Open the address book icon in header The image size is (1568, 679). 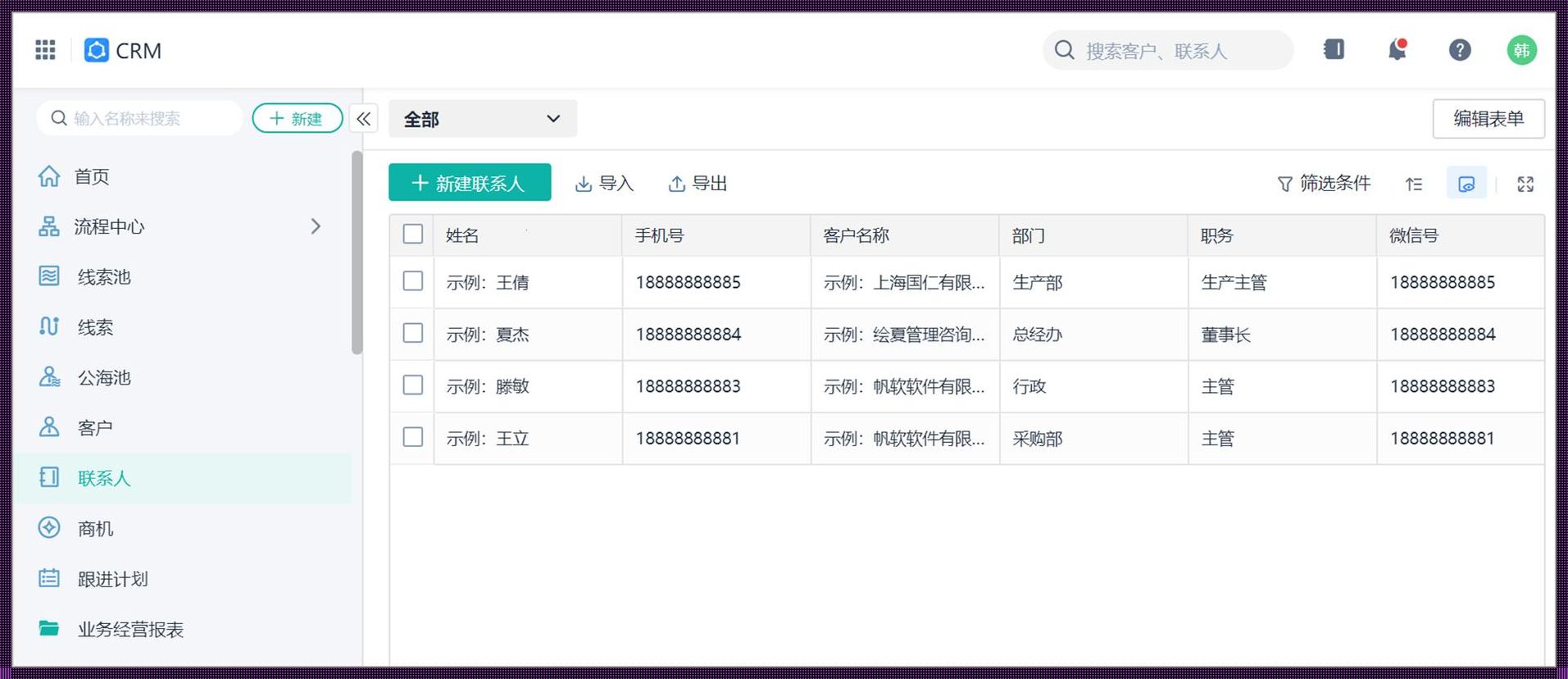(x=1334, y=49)
